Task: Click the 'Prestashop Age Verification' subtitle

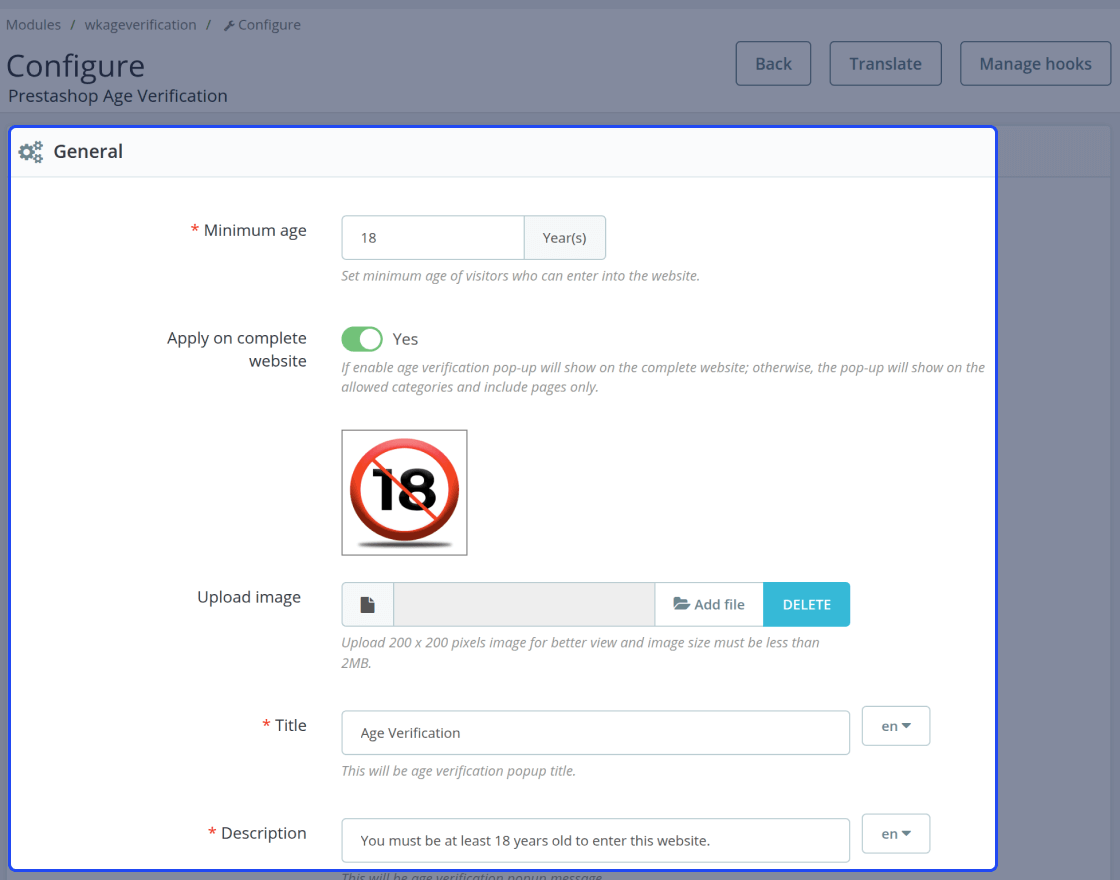Action: click(118, 96)
